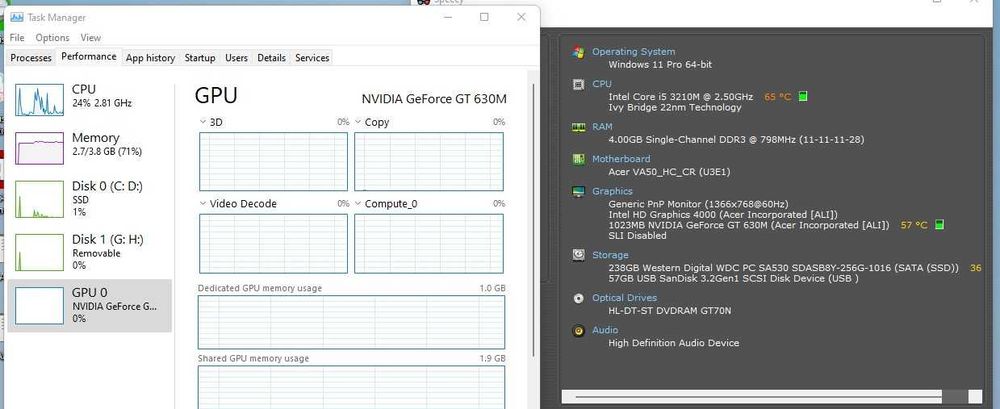Open the Operating System section link in Speccy
Screen dimensions: 1000x409
(x=633, y=52)
